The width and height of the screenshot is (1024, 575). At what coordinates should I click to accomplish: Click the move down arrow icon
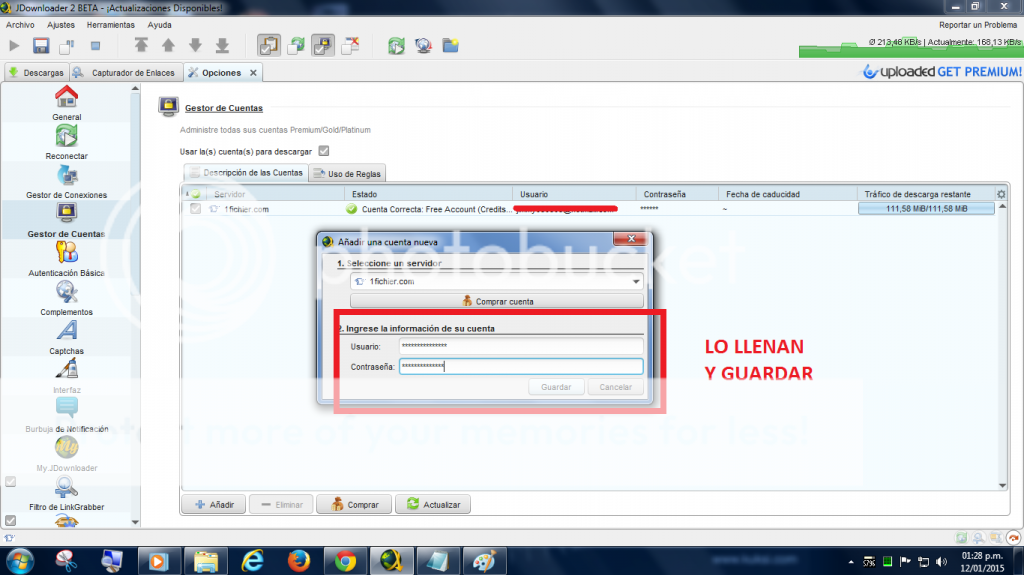click(195, 45)
